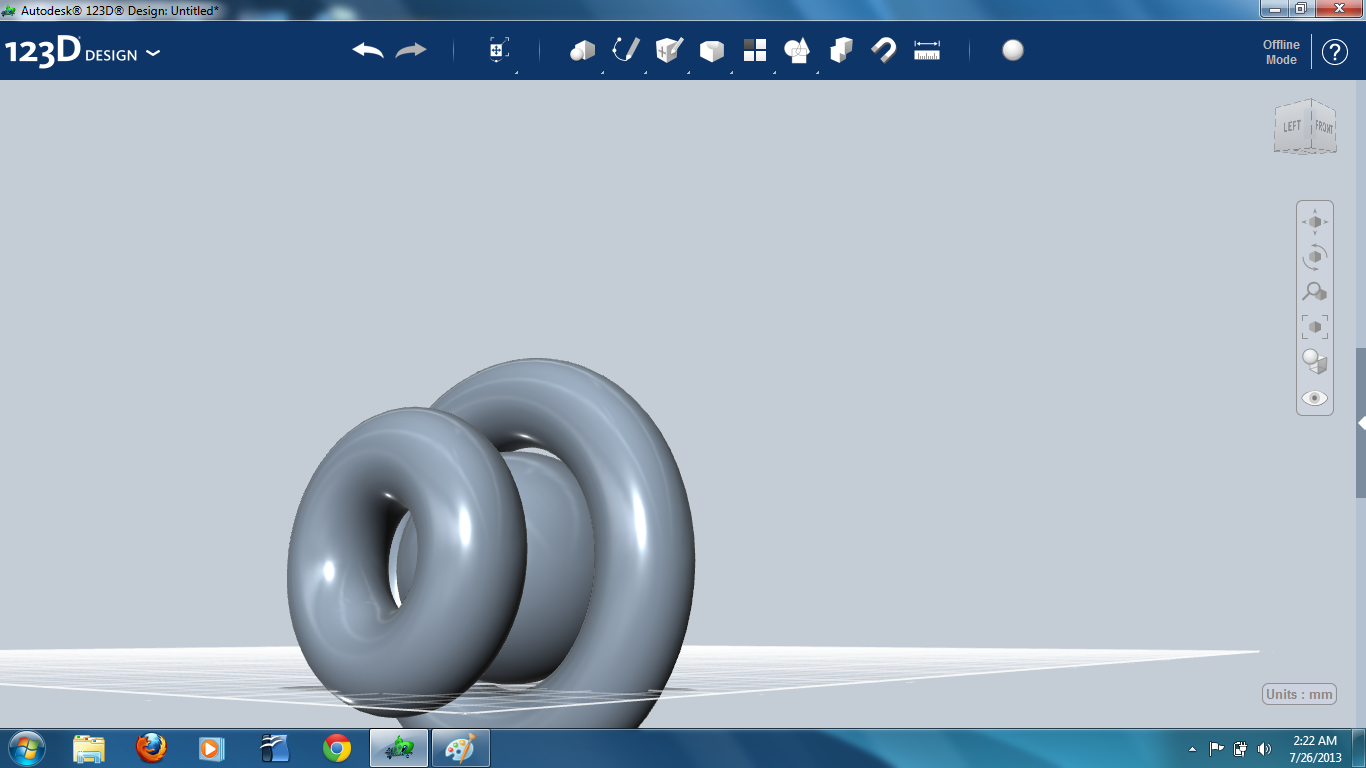Toggle visibility with the eye icon
Image resolution: width=1366 pixels, height=768 pixels.
(x=1314, y=397)
